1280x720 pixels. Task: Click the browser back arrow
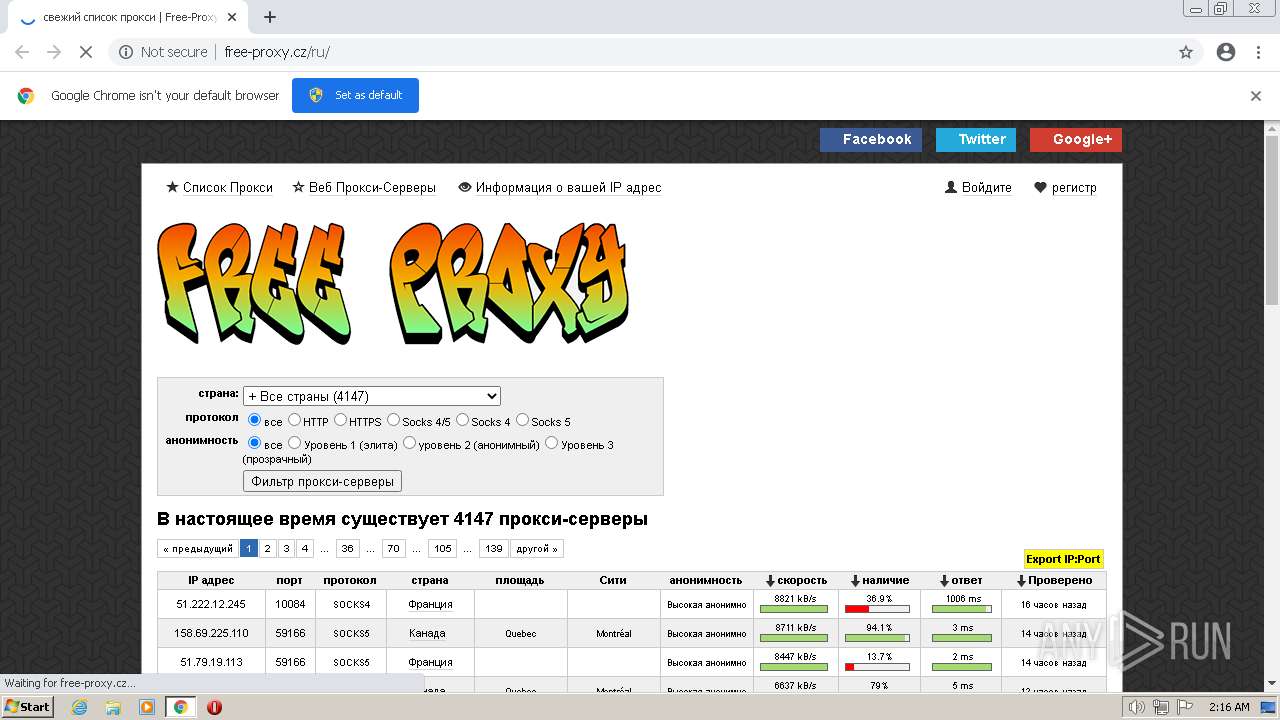click(x=22, y=52)
